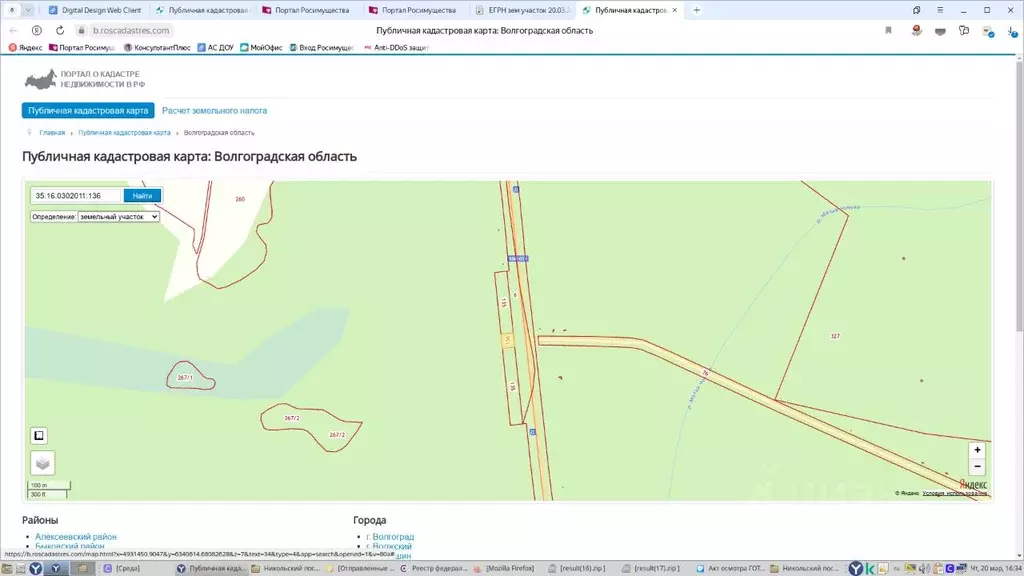Image resolution: width=1024 pixels, height=576 pixels.
Task: Switch to ЕГРН зем участок tab
Action: [524, 10]
